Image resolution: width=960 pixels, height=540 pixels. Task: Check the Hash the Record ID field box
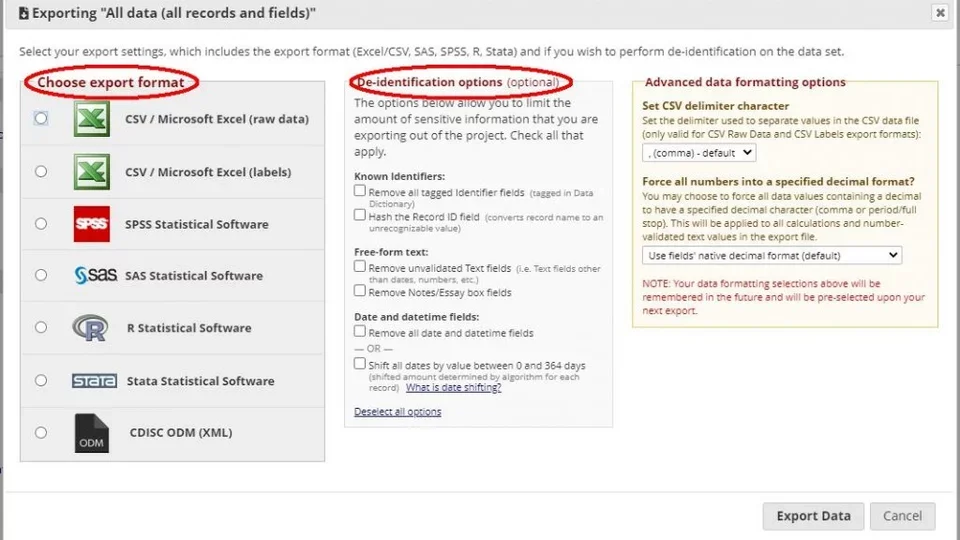click(360, 215)
